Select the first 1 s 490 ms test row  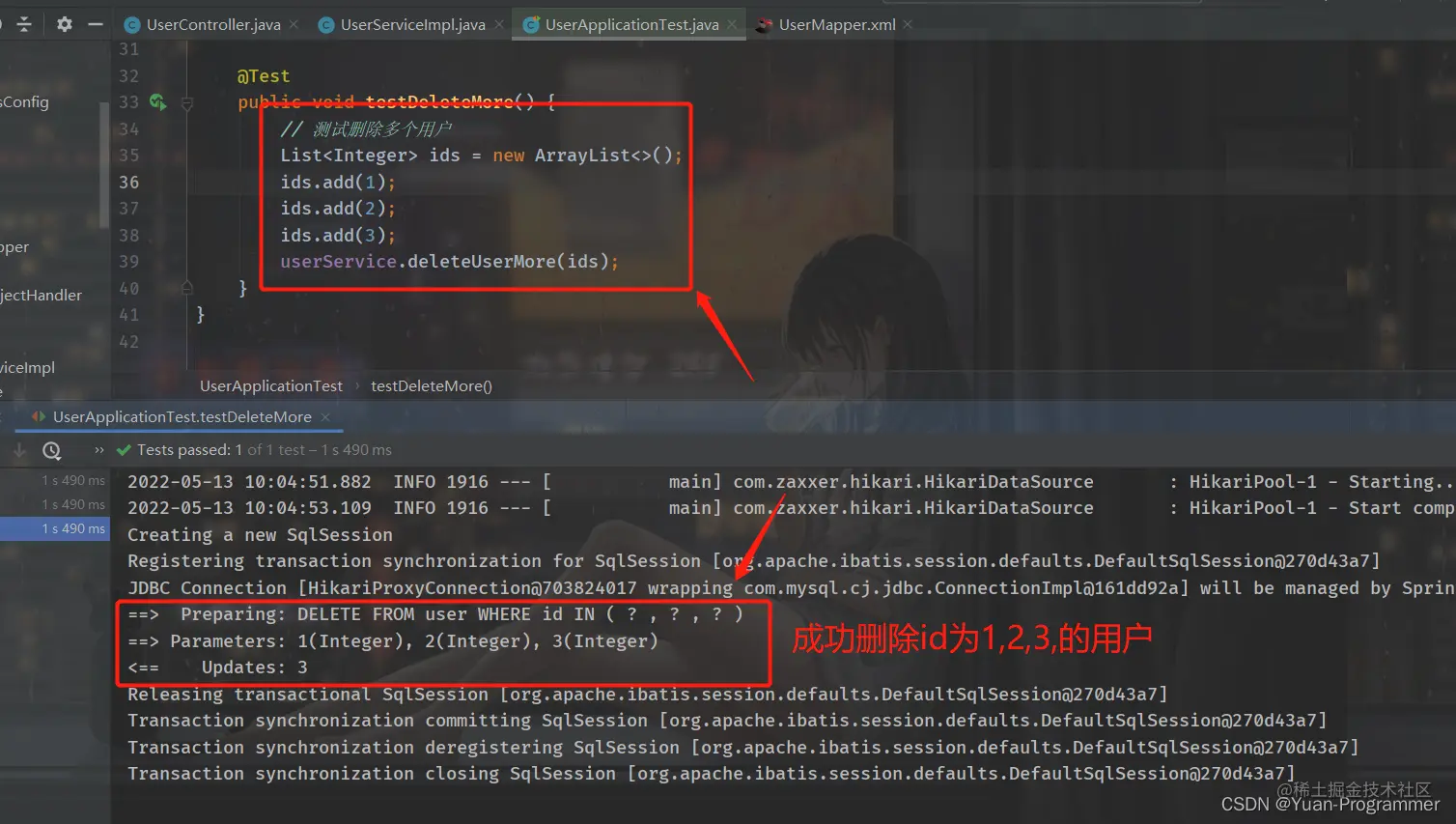(55, 480)
